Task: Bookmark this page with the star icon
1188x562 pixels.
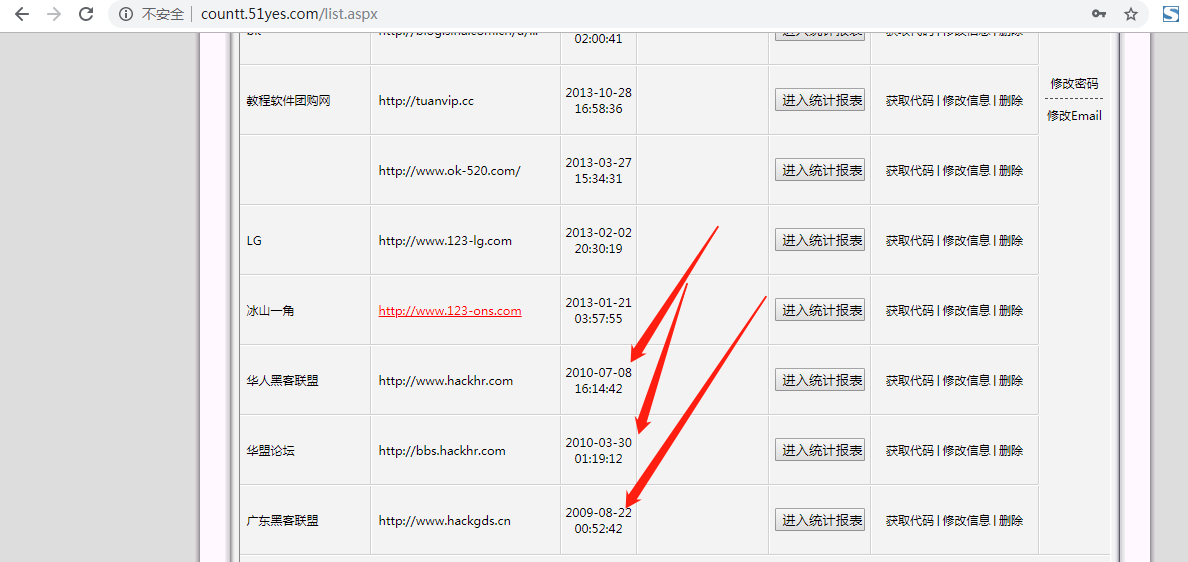Action: (x=1131, y=14)
